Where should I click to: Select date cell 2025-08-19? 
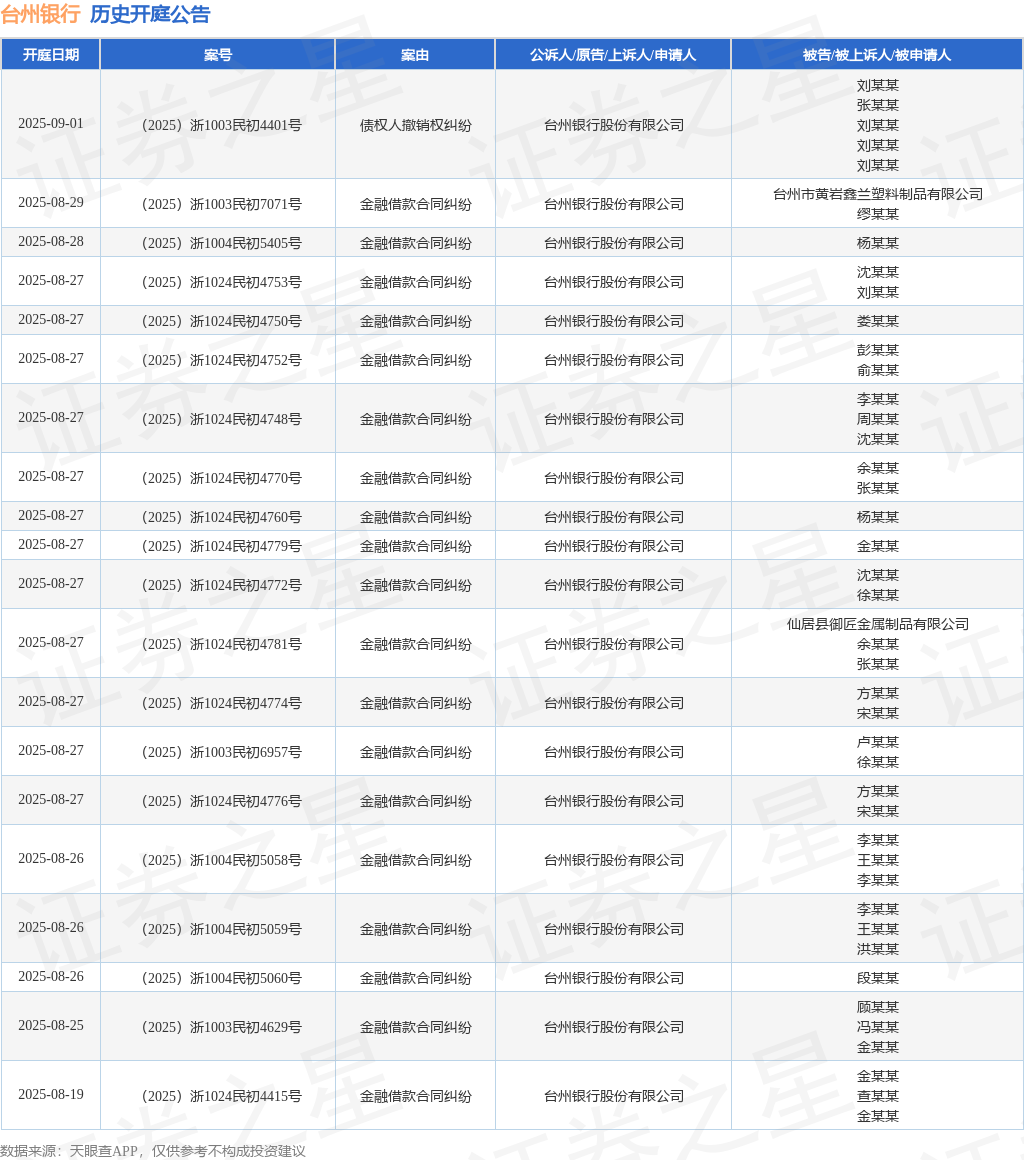50,1095
